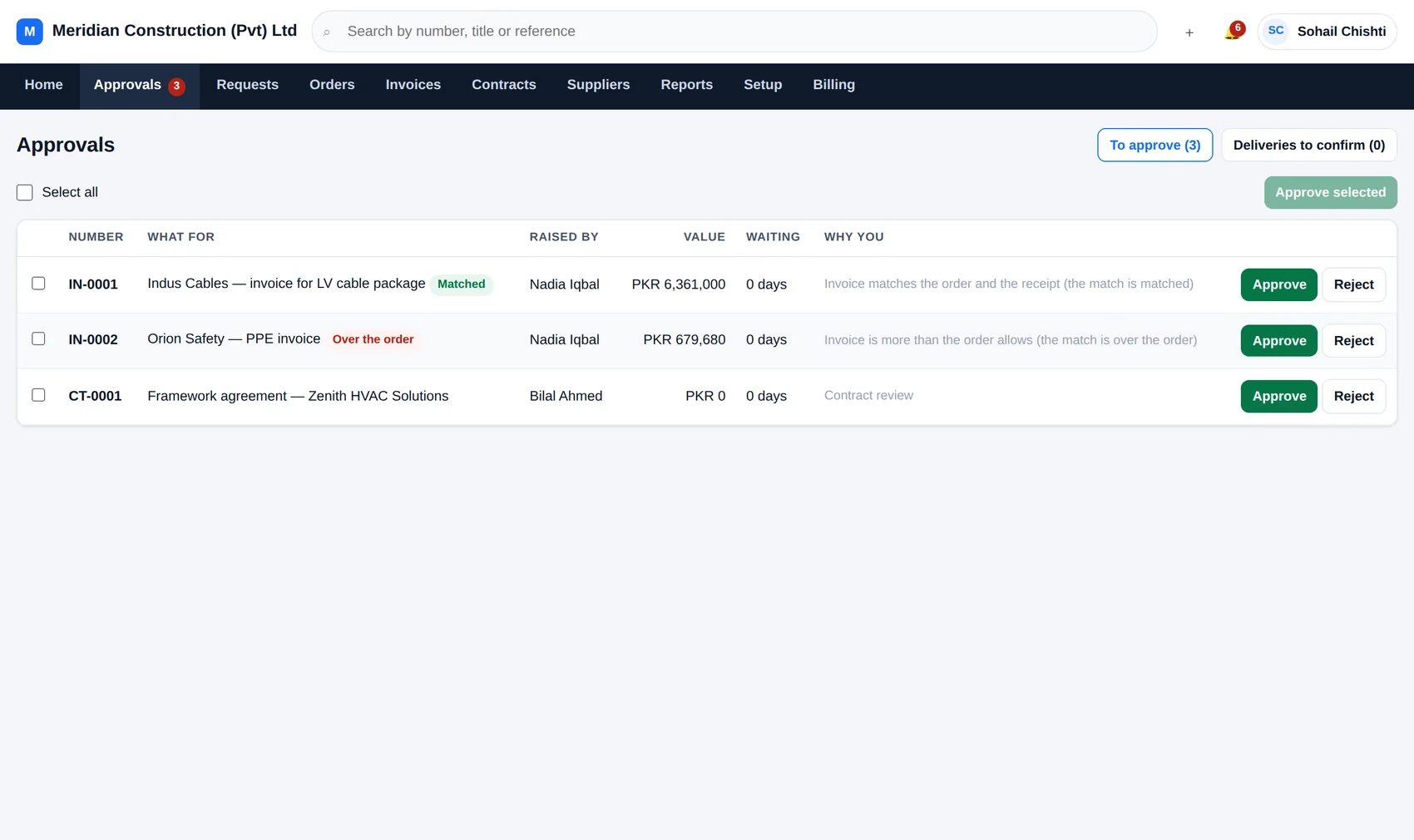Focus the search by number field

(734, 32)
